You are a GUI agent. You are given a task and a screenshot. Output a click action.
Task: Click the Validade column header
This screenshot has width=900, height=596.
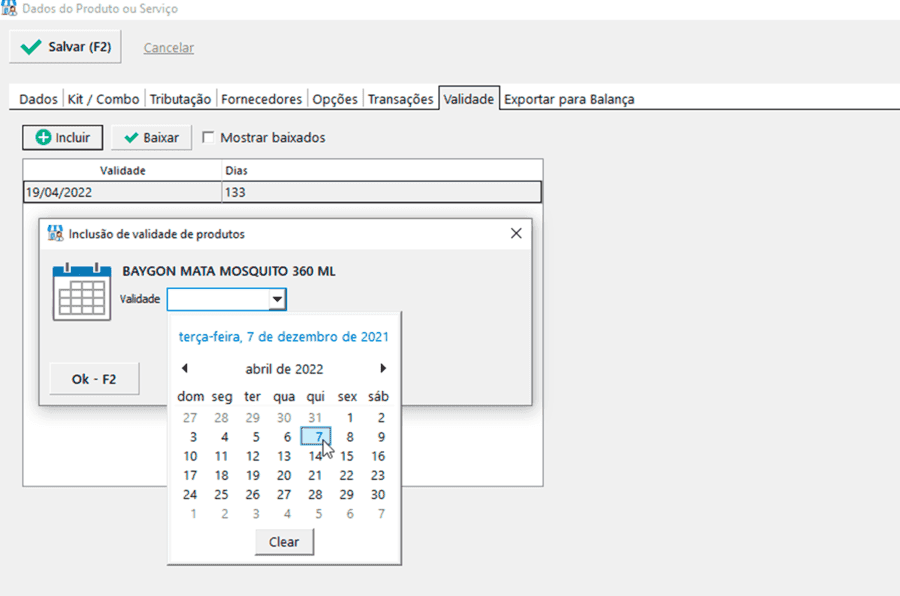point(122,171)
